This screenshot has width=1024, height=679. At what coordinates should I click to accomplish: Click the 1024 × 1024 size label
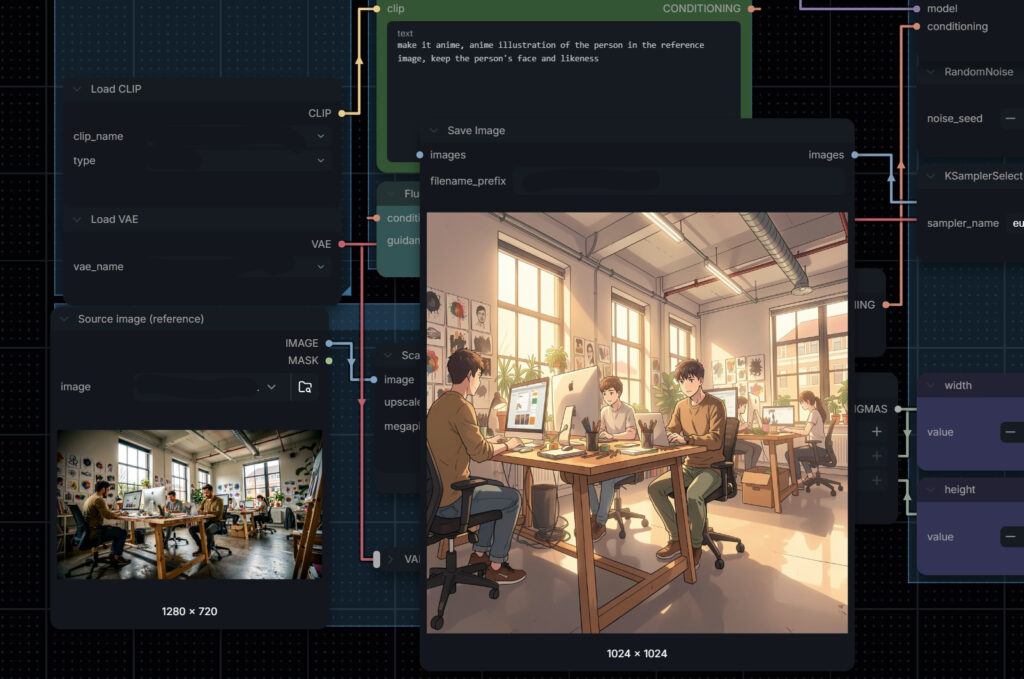tap(637, 654)
